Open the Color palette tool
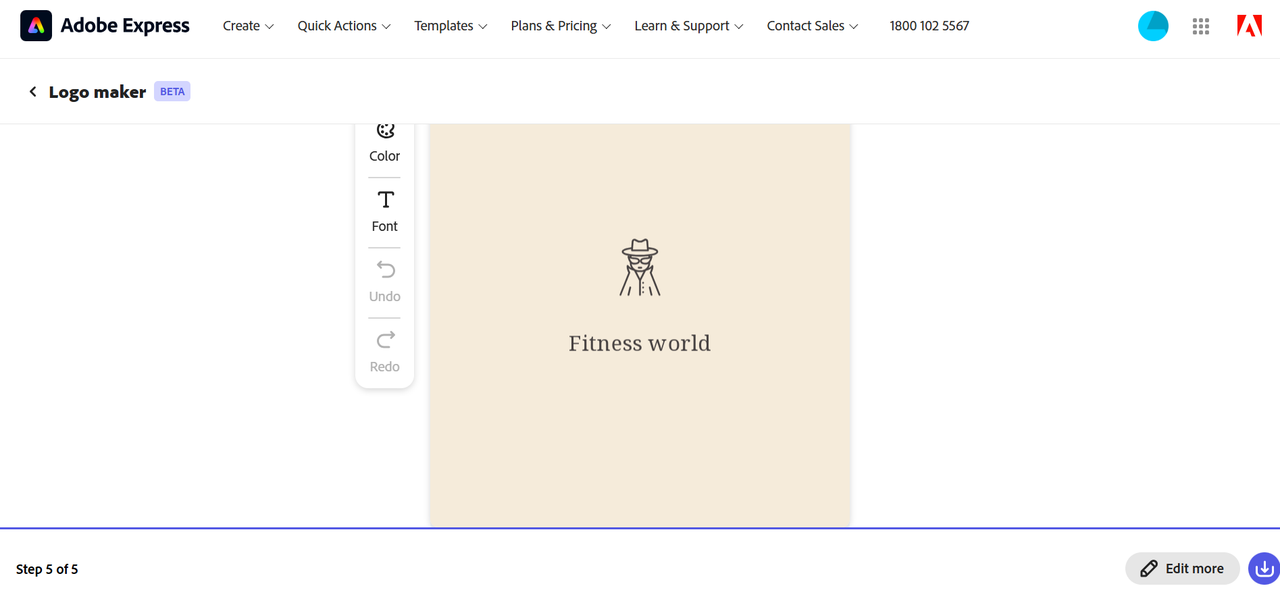1280x607 pixels. pyautogui.click(x=385, y=143)
